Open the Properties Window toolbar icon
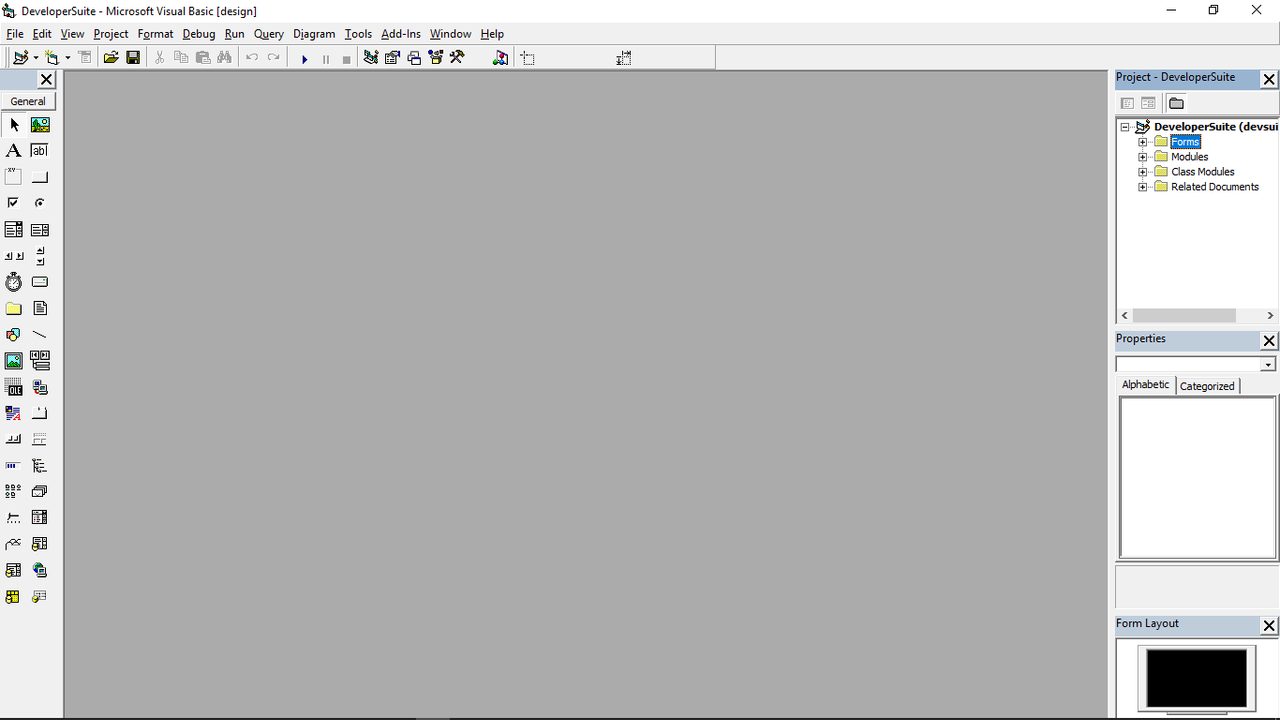This screenshot has width=1280, height=720. [x=393, y=58]
